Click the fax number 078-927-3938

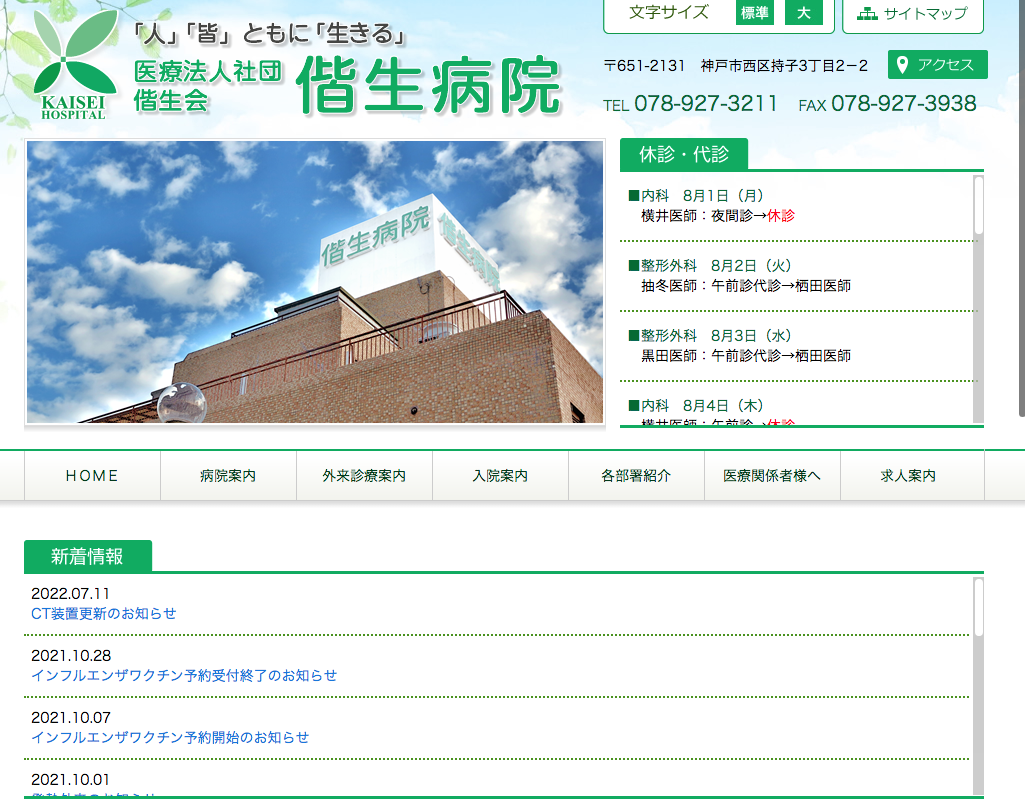pyautogui.click(x=903, y=103)
